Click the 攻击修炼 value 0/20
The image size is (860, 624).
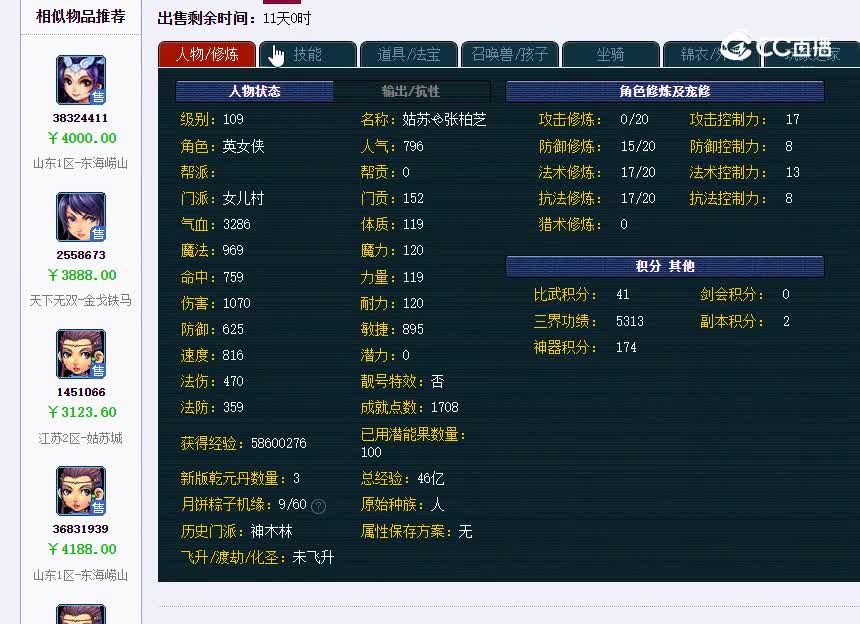coord(634,120)
